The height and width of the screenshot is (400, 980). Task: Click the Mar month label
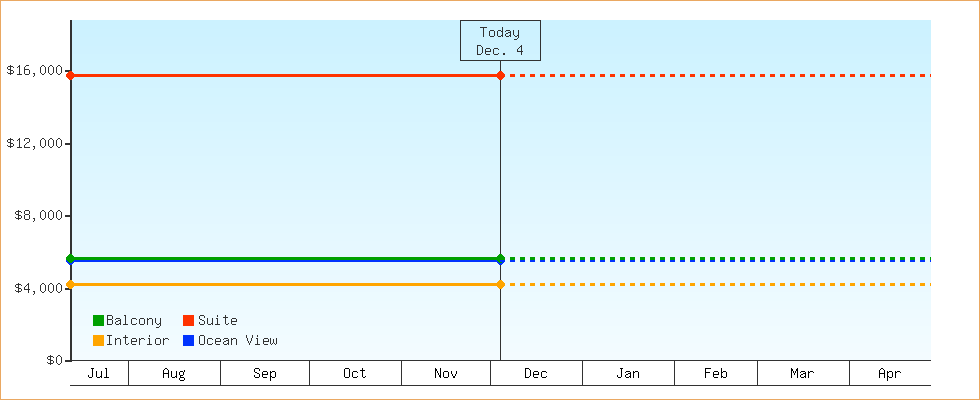802,374
